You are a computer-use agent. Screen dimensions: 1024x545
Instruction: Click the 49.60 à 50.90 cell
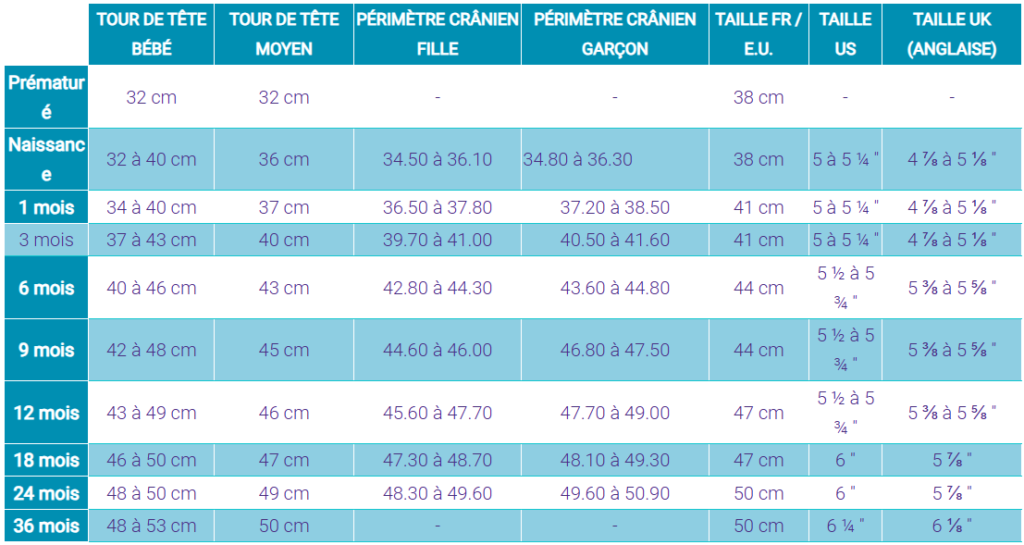coord(615,493)
